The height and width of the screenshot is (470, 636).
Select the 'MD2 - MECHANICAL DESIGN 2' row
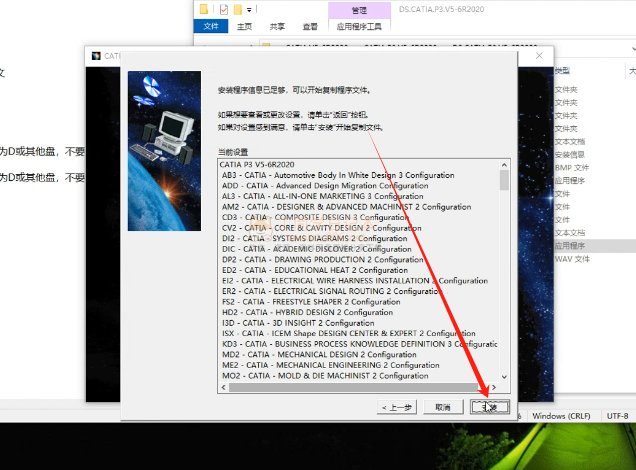[x=319, y=354]
